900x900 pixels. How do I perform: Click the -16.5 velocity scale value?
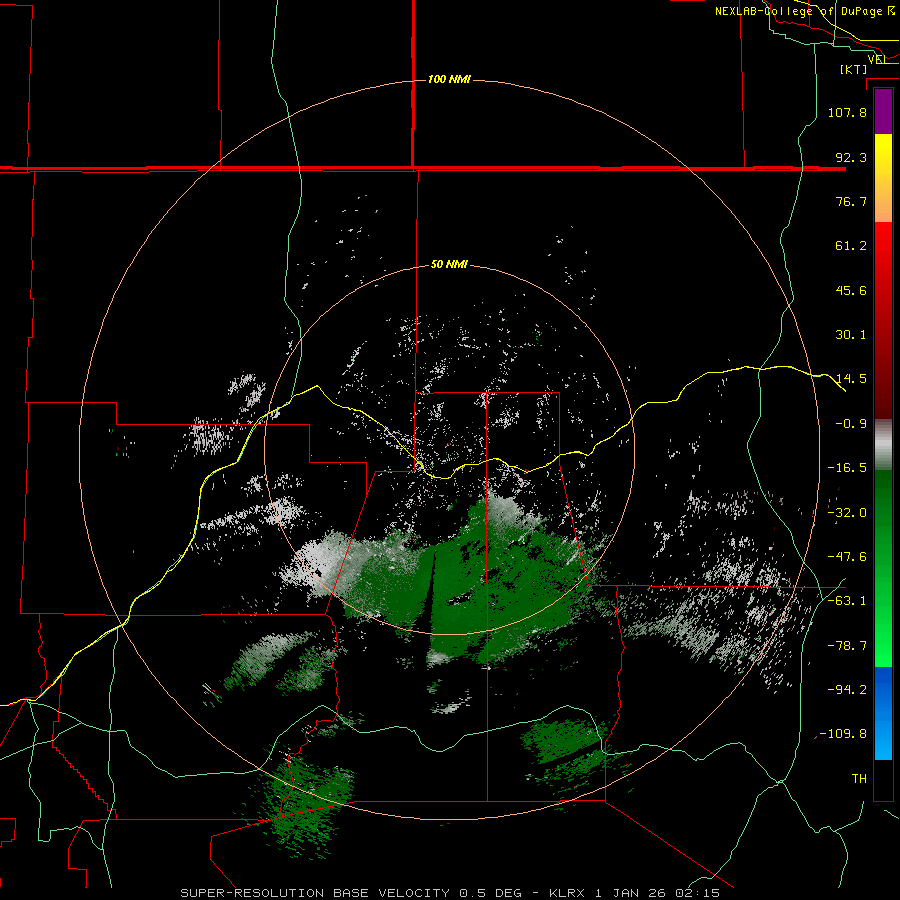coord(847,468)
